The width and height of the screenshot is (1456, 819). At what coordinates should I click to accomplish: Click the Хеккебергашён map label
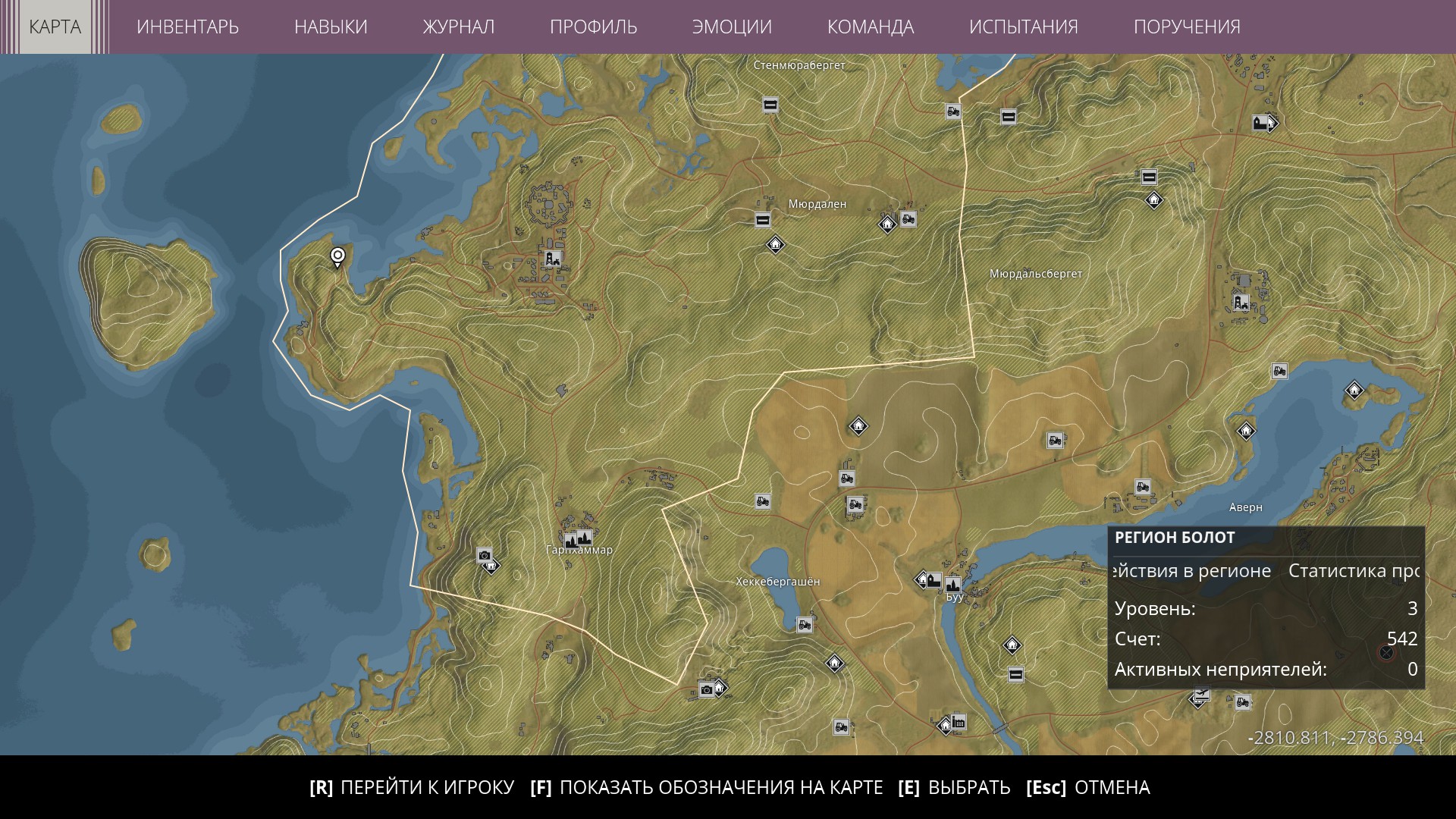777,582
